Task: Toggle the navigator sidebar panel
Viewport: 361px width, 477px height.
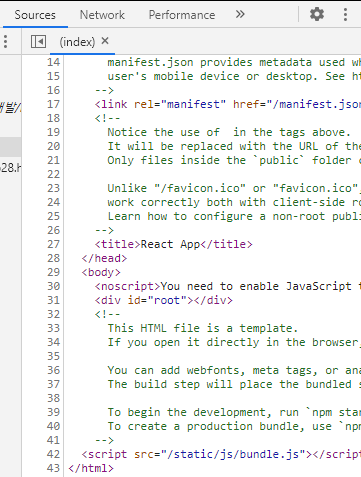Action: coord(38,42)
